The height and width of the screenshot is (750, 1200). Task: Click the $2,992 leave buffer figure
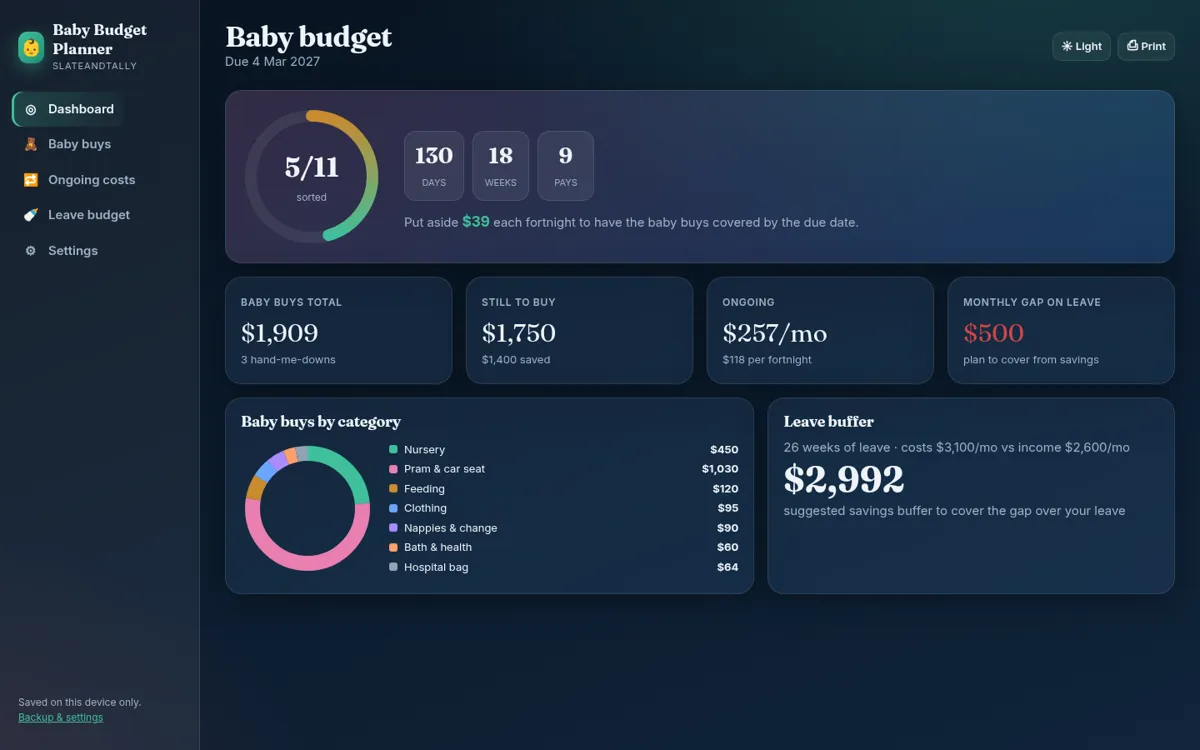[x=844, y=480]
